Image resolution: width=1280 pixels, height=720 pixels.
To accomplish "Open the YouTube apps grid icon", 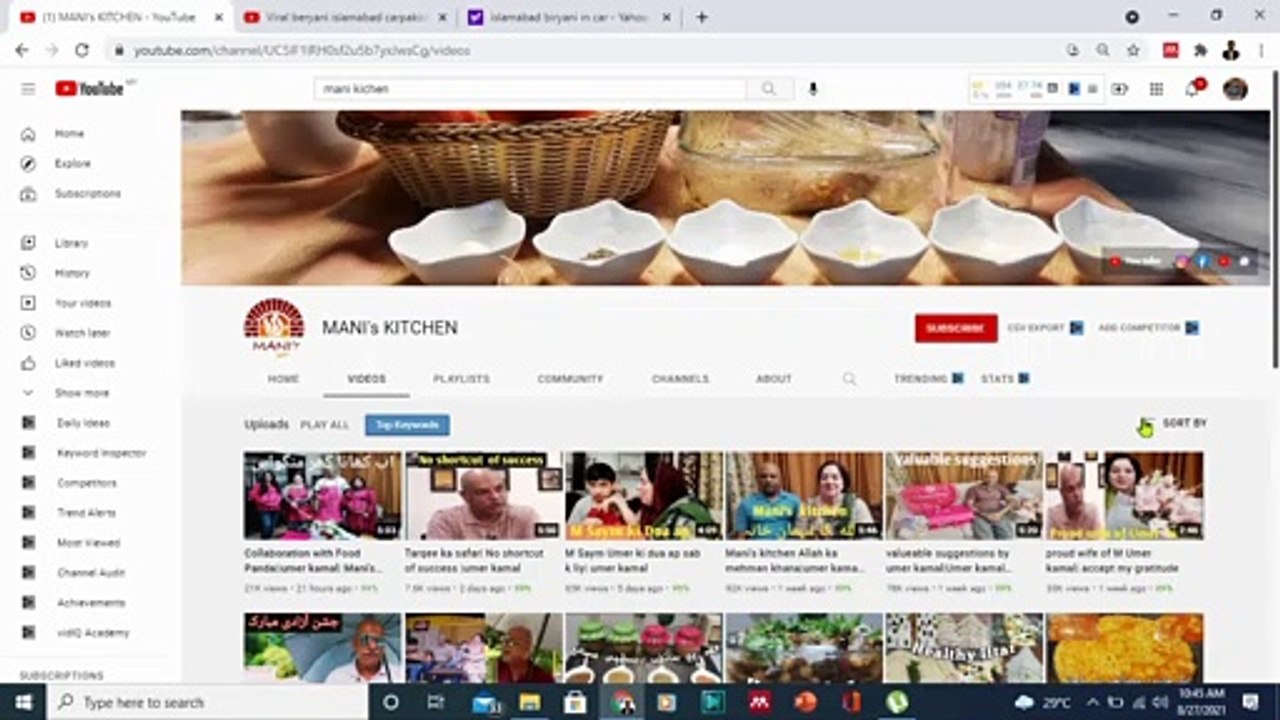I will coord(1156,89).
